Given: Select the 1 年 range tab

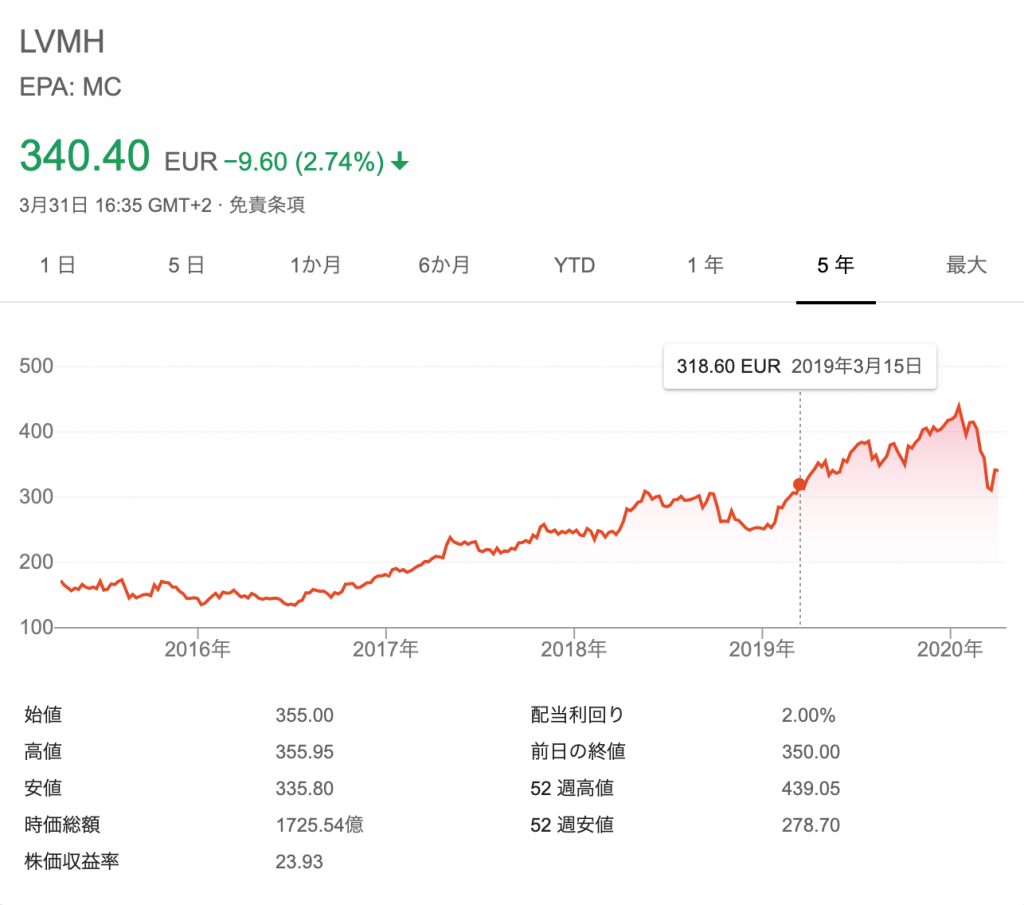Looking at the screenshot, I should click(x=705, y=265).
